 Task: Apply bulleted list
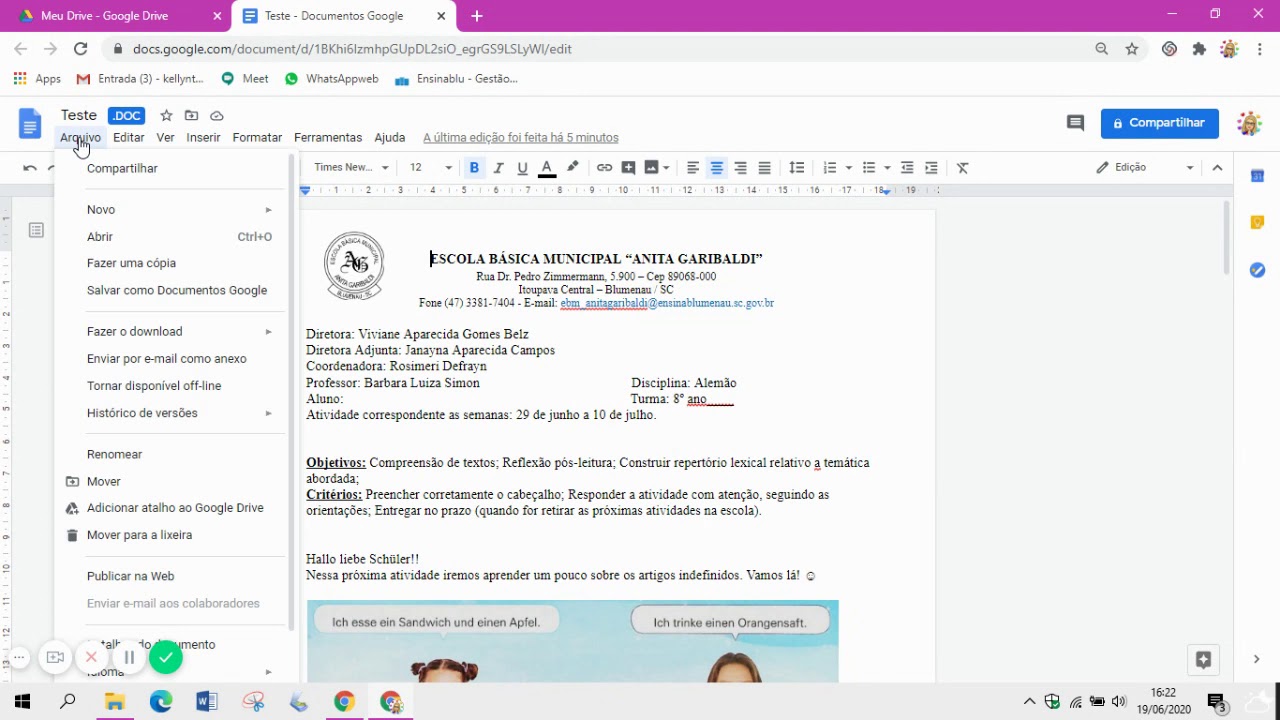869,168
